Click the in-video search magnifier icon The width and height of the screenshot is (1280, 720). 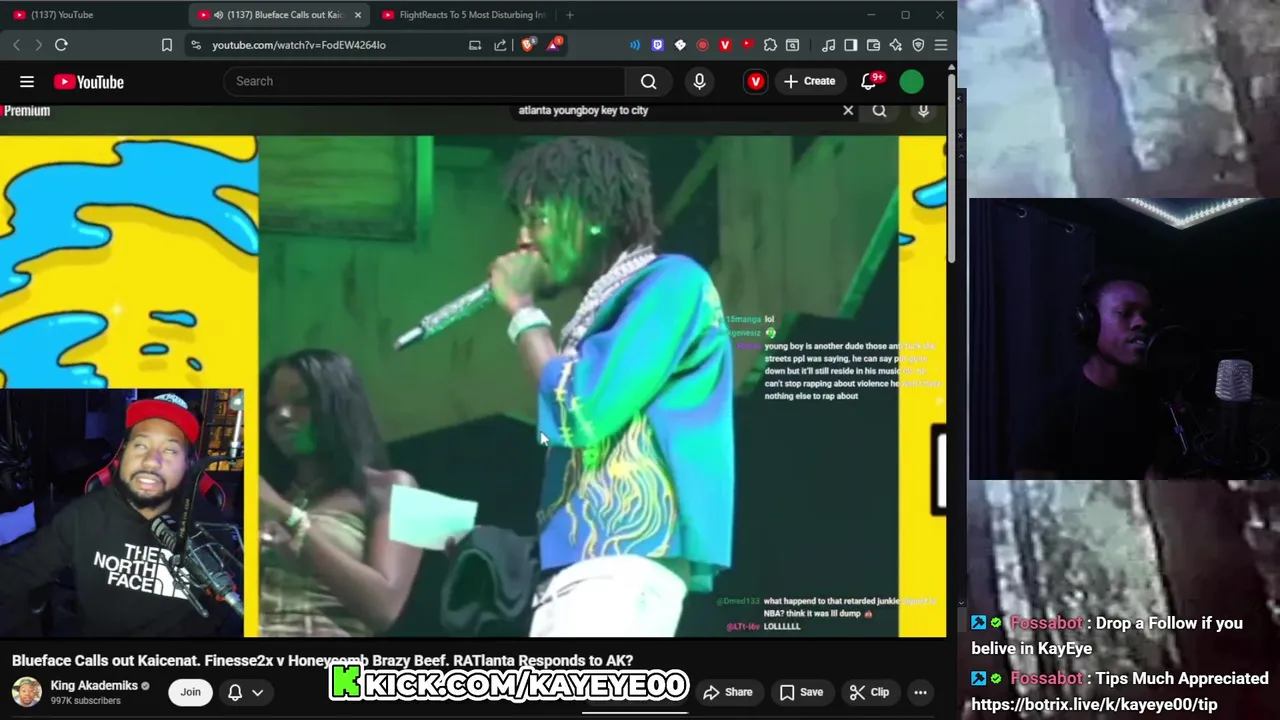(879, 111)
